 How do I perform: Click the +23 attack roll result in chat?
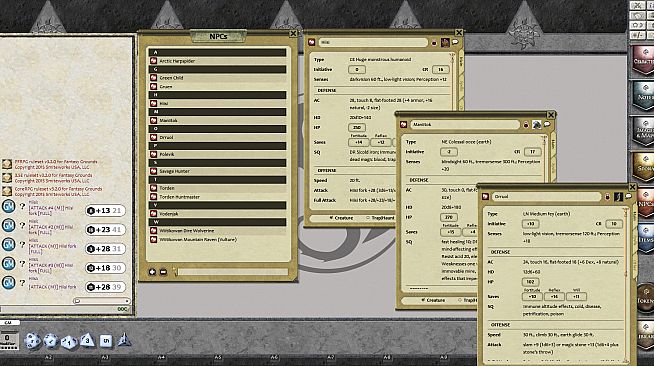click(105, 230)
